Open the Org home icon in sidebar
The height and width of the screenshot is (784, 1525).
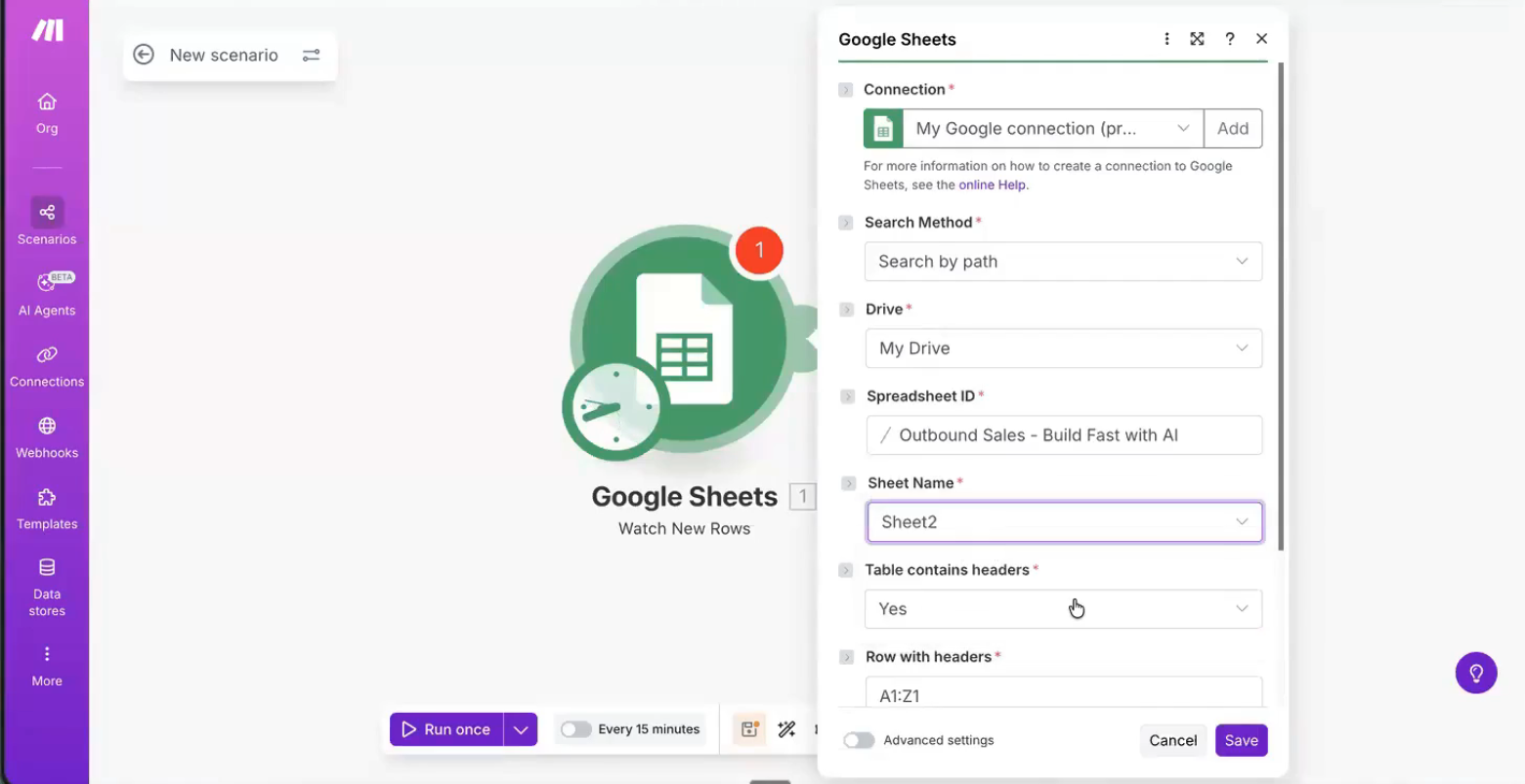tap(47, 103)
